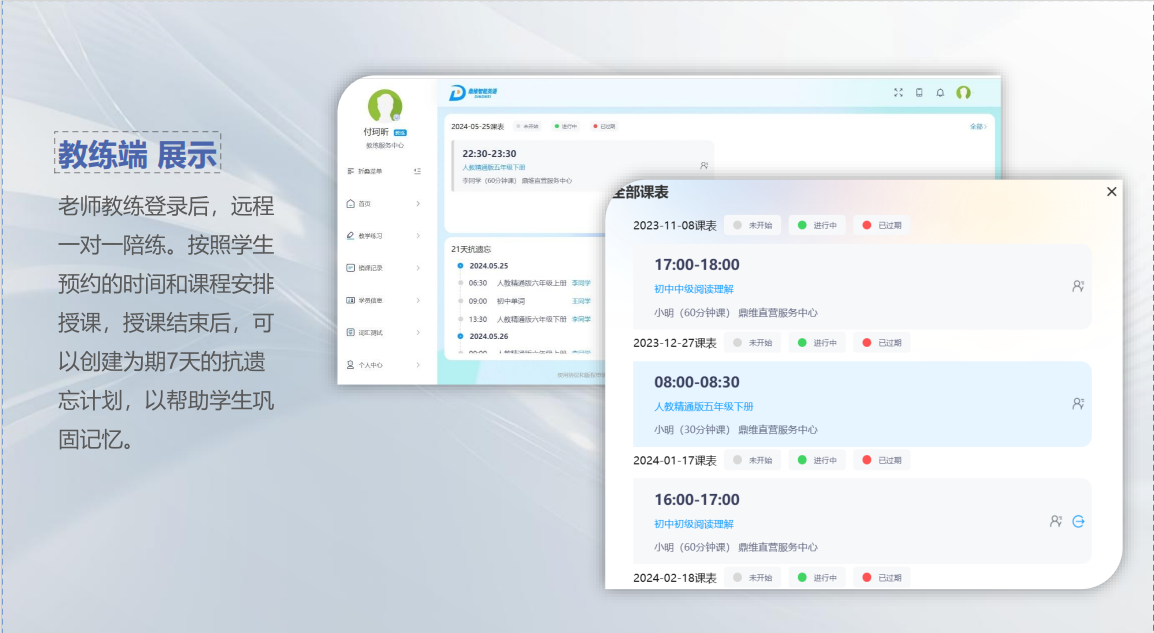Open the mobile phone icon in header

click(x=919, y=93)
